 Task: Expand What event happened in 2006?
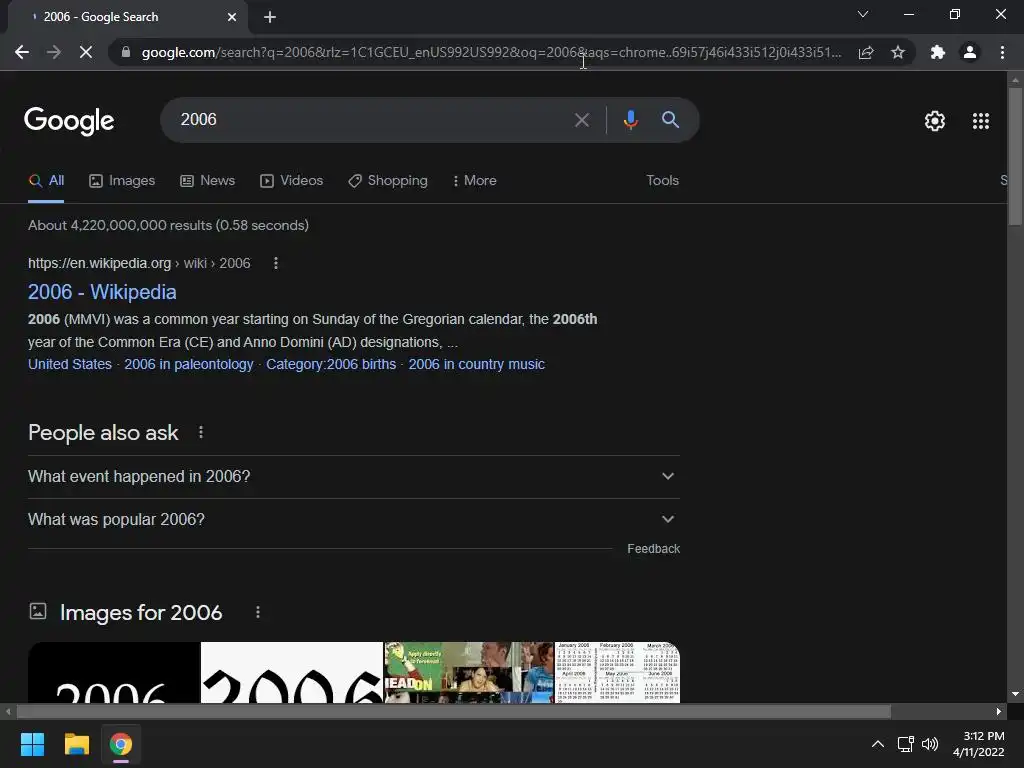[353, 477]
